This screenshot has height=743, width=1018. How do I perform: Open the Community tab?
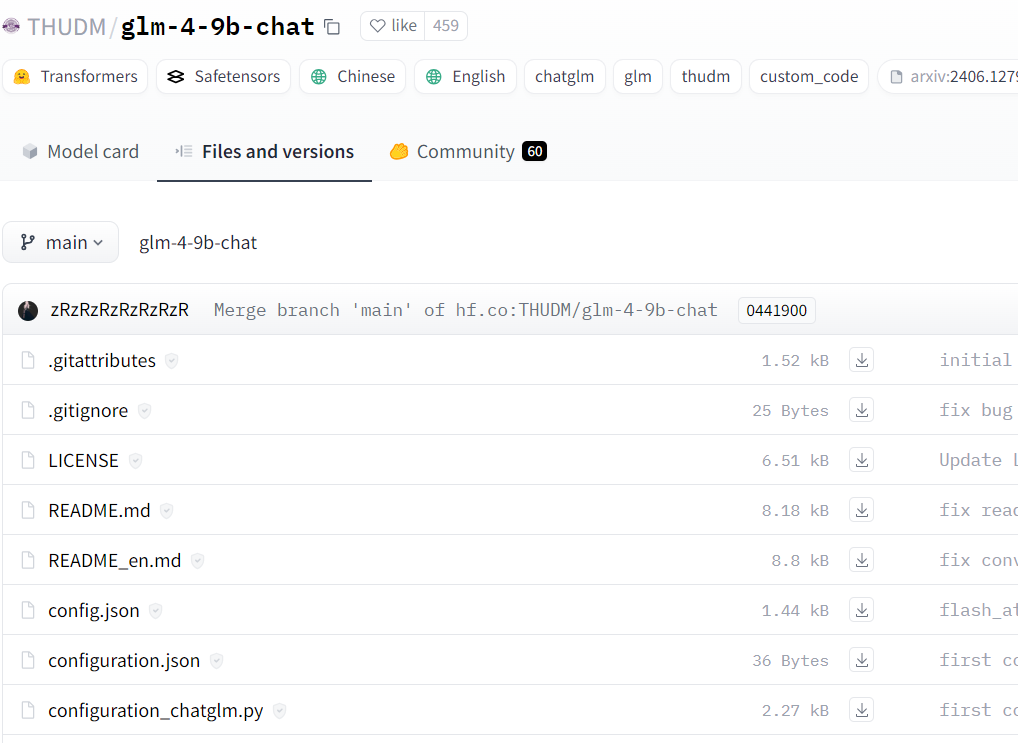pos(467,151)
